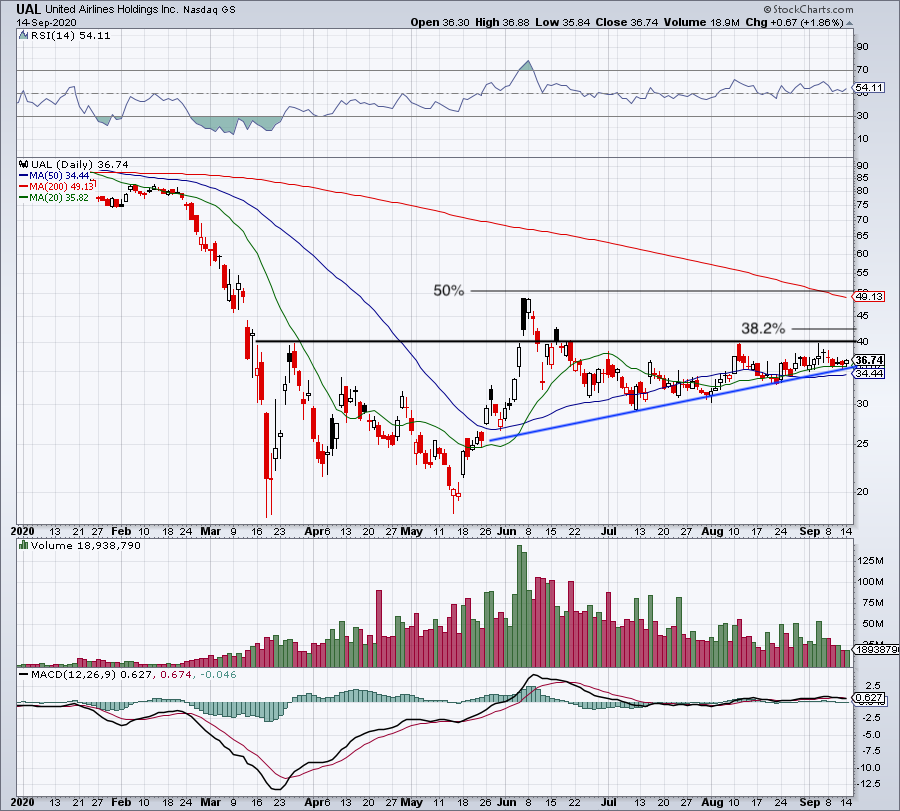Click the blue MA(50) legend line marker

point(24,176)
